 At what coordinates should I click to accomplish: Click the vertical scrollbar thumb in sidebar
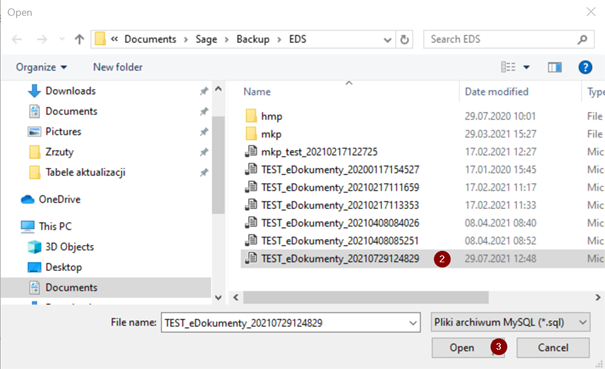coord(218,165)
